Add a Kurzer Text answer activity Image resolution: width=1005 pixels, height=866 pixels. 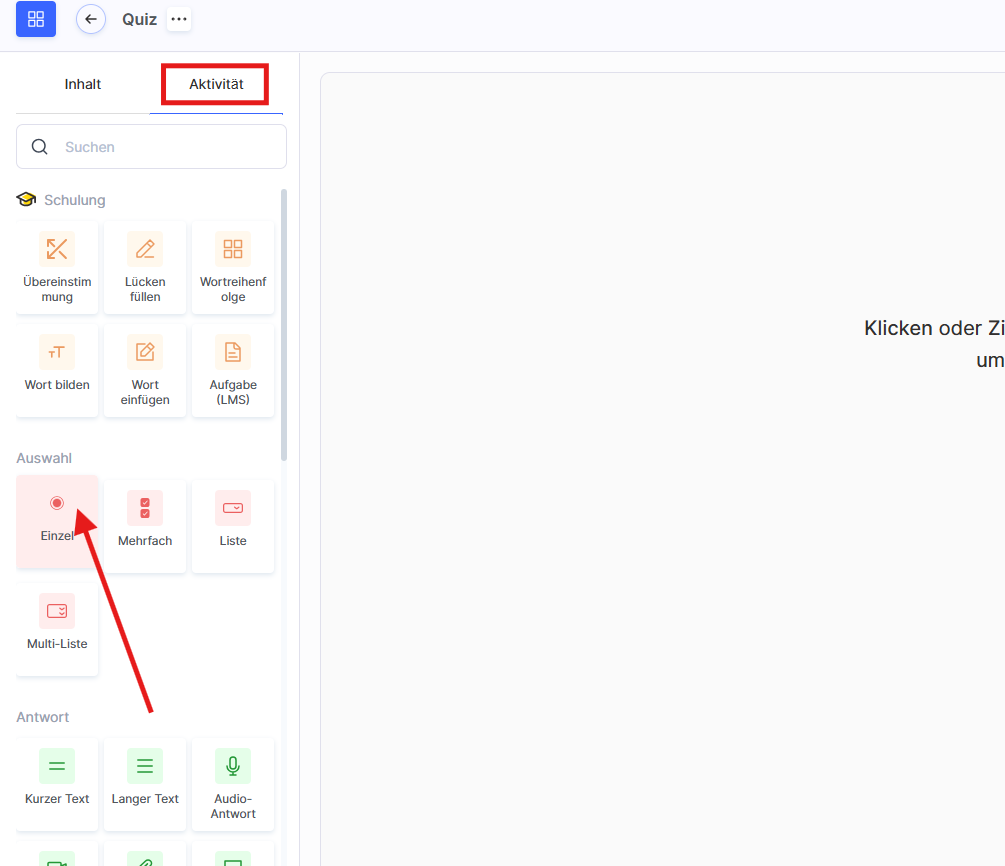[x=57, y=785]
